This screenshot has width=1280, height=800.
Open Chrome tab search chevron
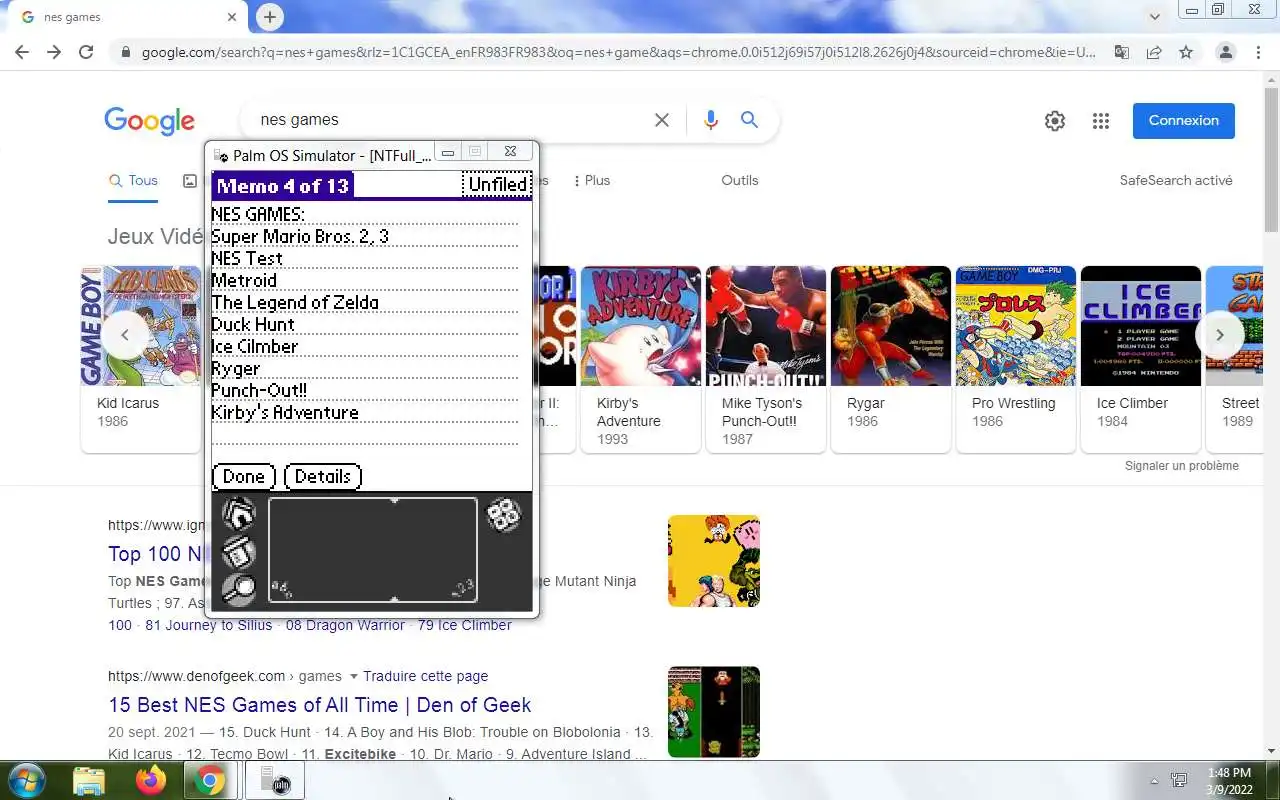(1155, 17)
